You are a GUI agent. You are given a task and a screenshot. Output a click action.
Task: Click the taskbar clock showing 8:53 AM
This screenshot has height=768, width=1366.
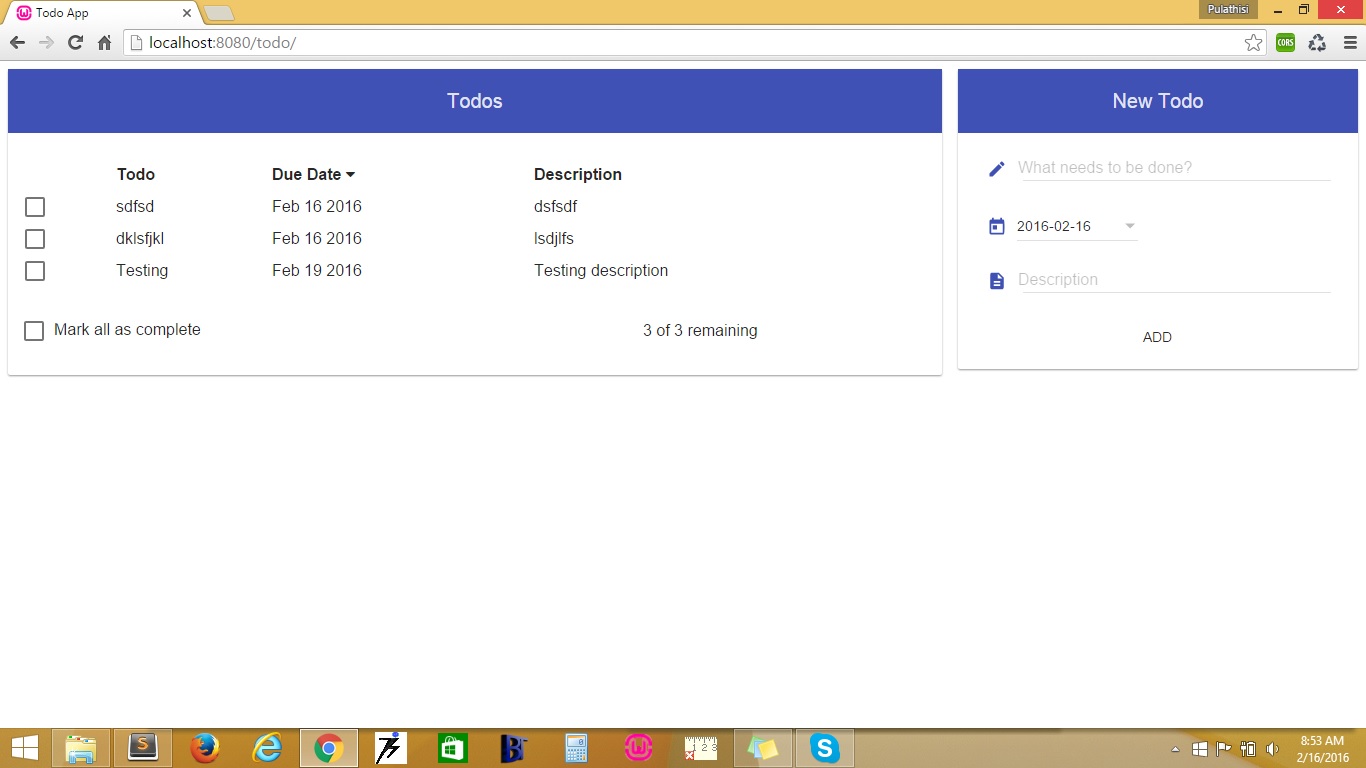[1322, 749]
